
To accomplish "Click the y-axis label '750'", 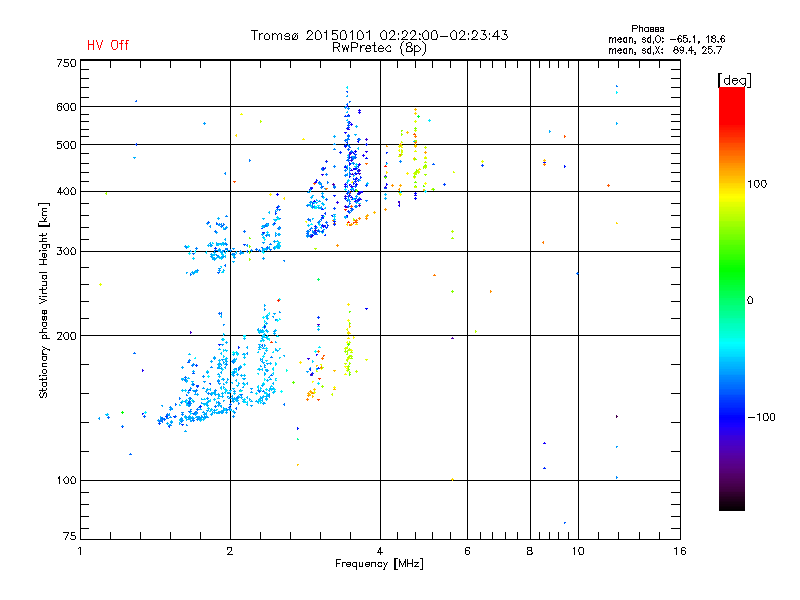I will [x=66, y=63].
